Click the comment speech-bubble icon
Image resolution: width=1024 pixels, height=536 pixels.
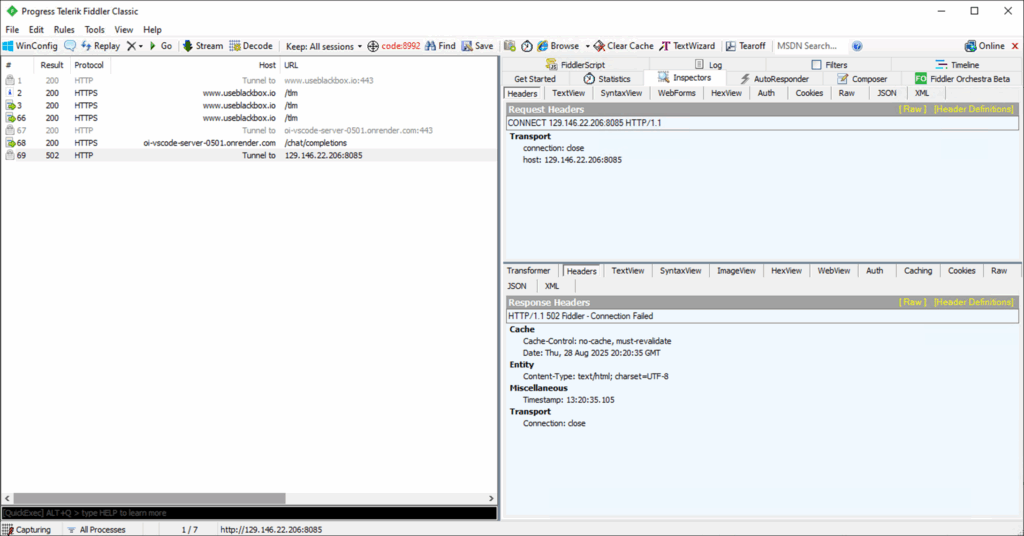70,46
